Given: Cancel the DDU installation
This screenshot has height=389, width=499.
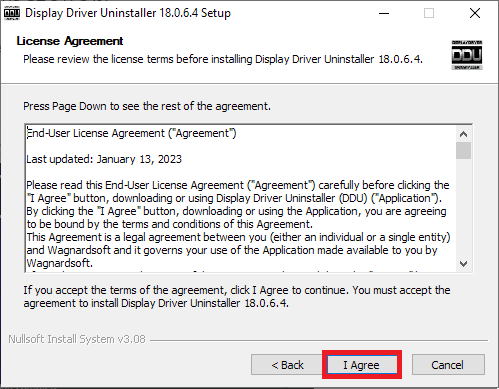Looking at the screenshot, I should (x=448, y=365).
